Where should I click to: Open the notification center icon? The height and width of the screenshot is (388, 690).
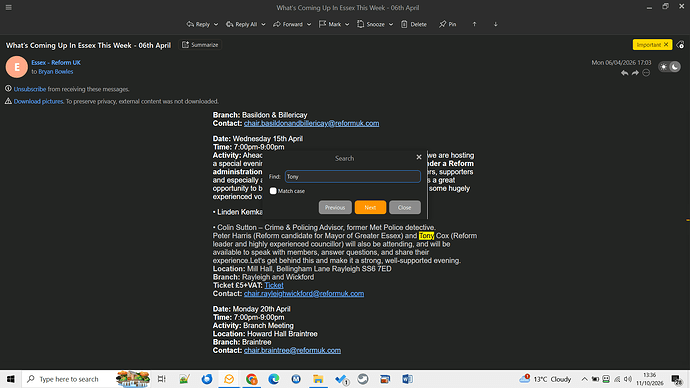coord(677,379)
